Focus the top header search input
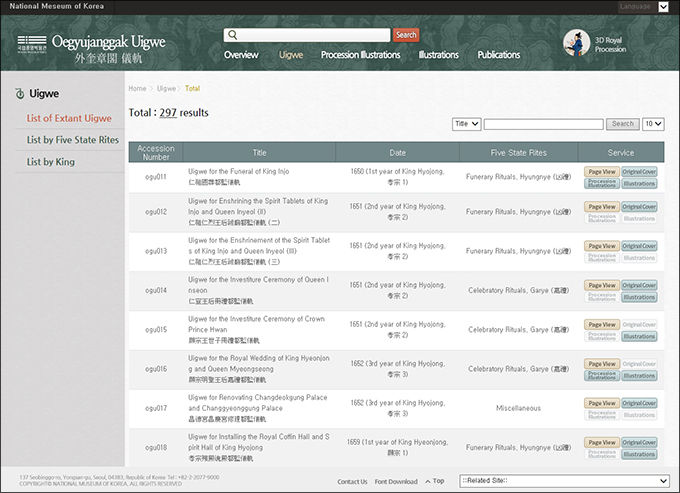Screen dimensions: 680x493 (x=307, y=35)
